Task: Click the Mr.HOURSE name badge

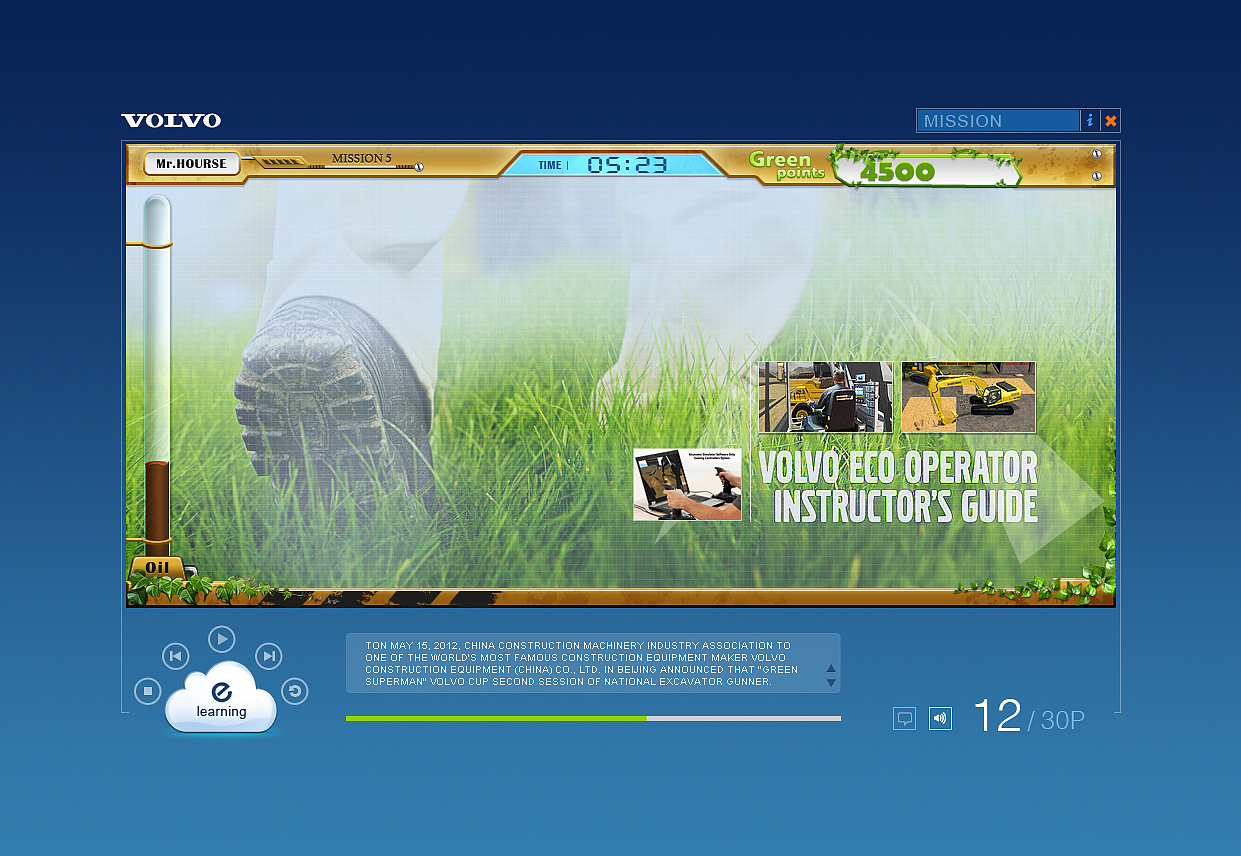Action: [192, 163]
